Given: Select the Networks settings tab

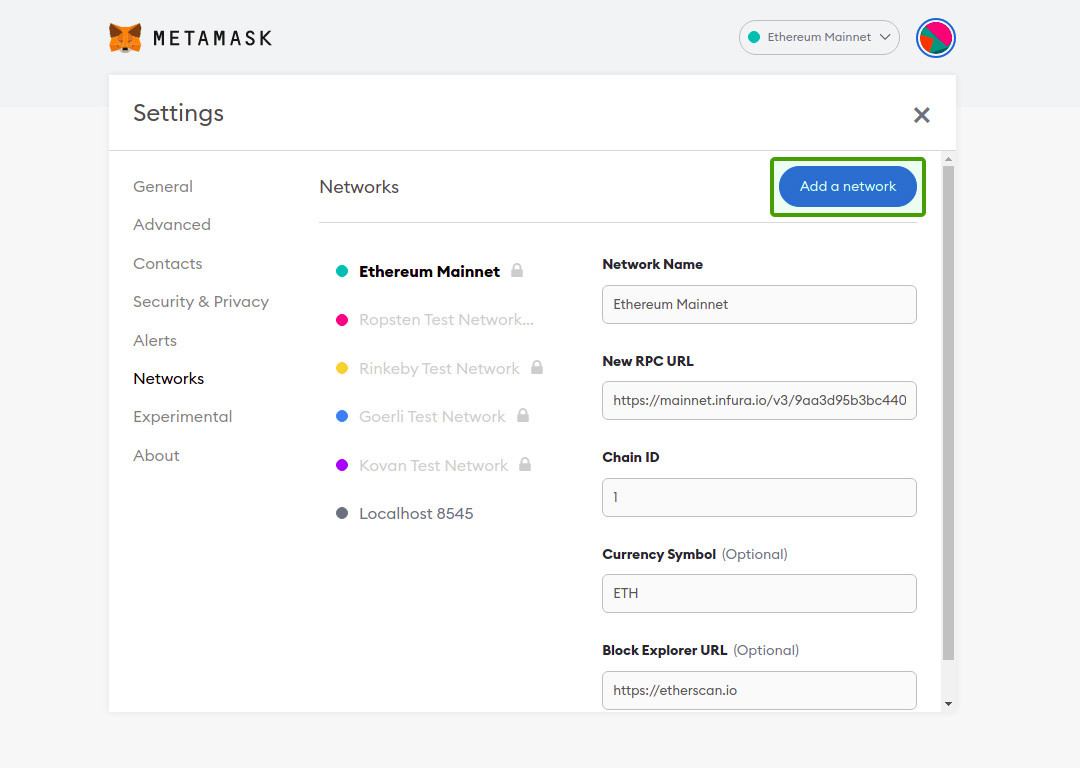Looking at the screenshot, I should (x=169, y=378).
